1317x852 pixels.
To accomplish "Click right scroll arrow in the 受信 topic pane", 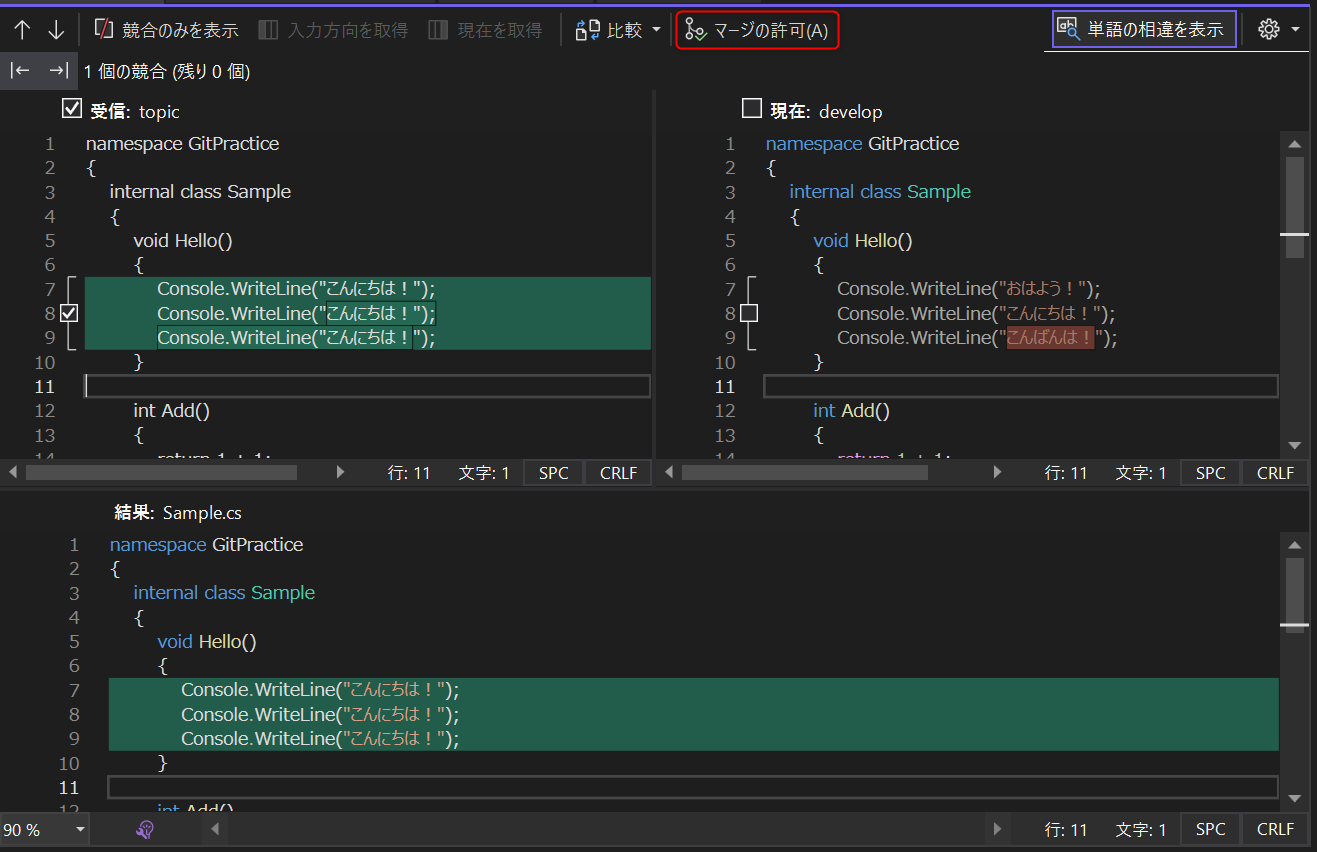I will point(340,472).
